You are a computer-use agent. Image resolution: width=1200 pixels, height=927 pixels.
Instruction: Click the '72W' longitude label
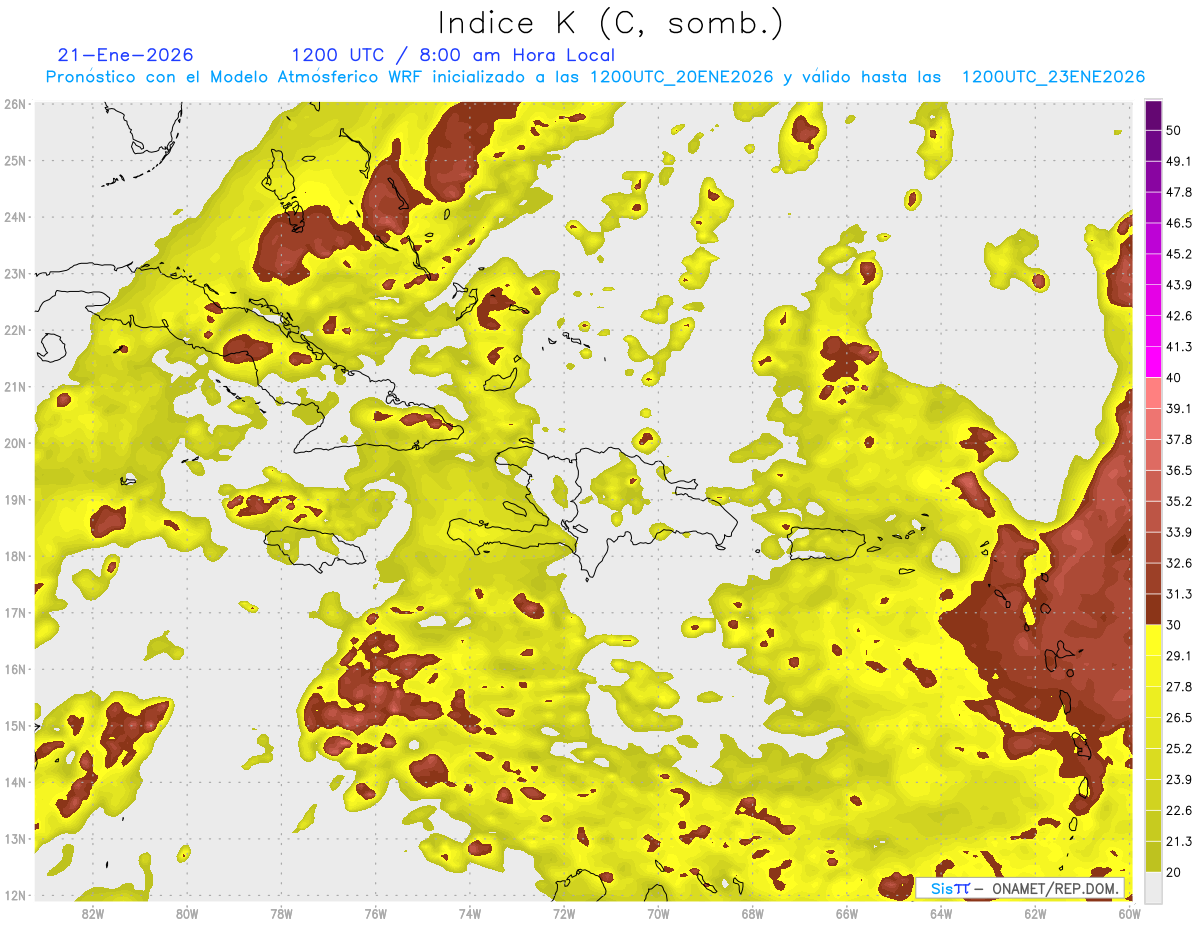pos(564,914)
